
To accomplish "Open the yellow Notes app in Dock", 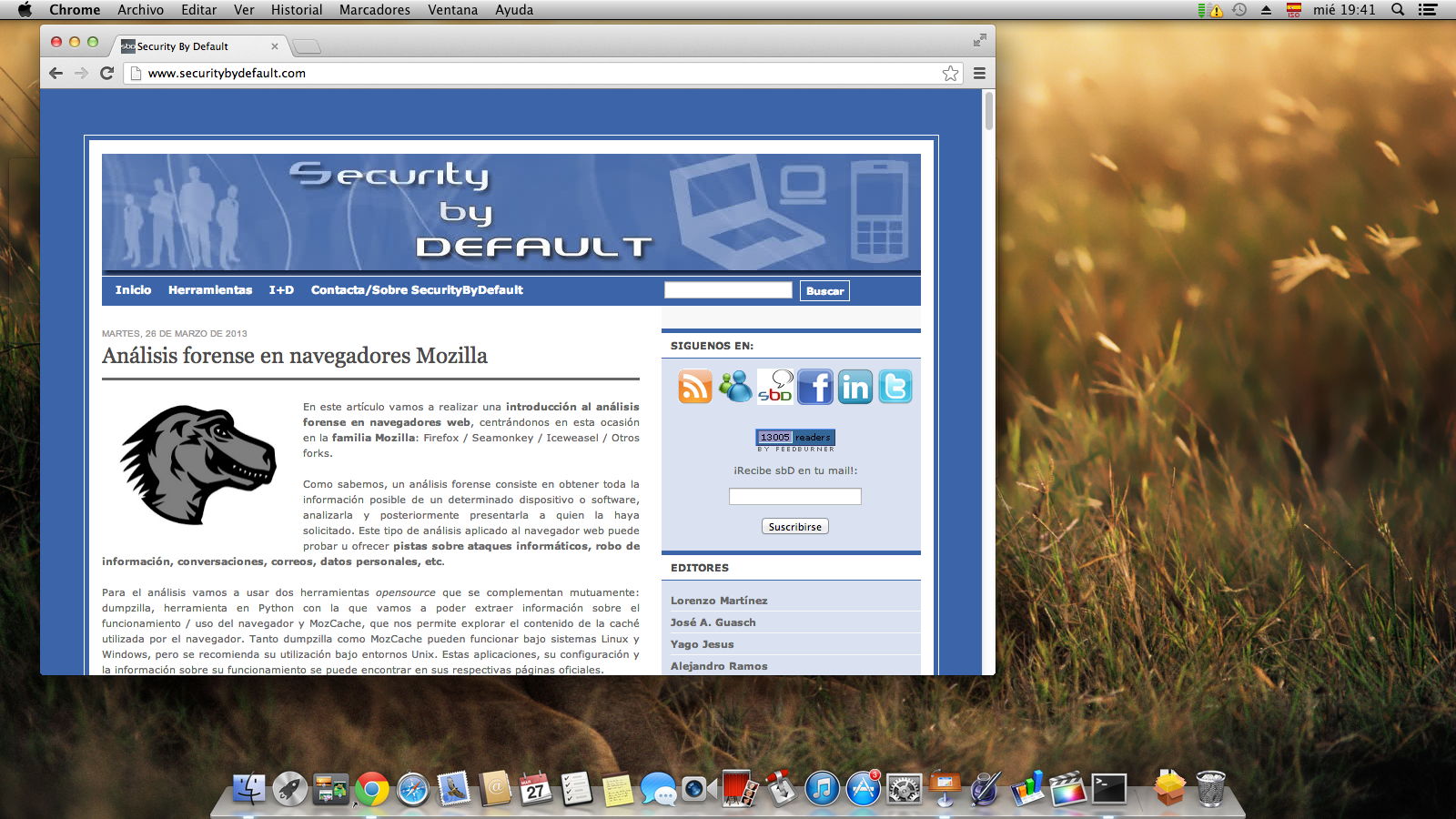I will [617, 790].
